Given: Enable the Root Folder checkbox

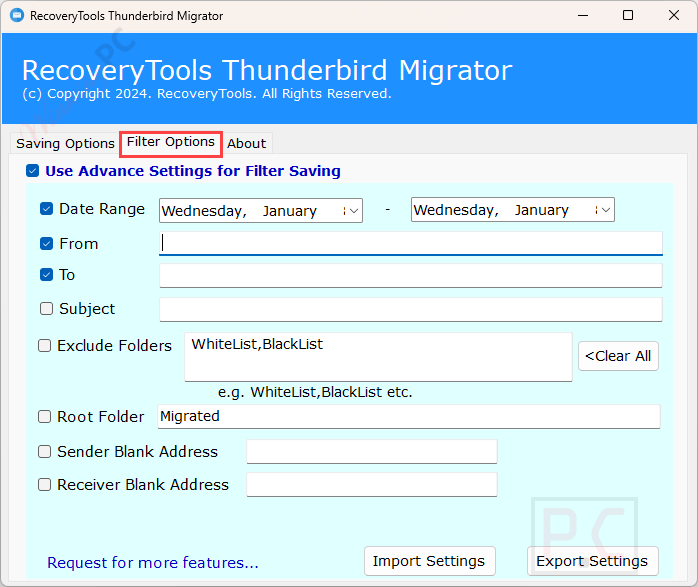Looking at the screenshot, I should click(45, 417).
